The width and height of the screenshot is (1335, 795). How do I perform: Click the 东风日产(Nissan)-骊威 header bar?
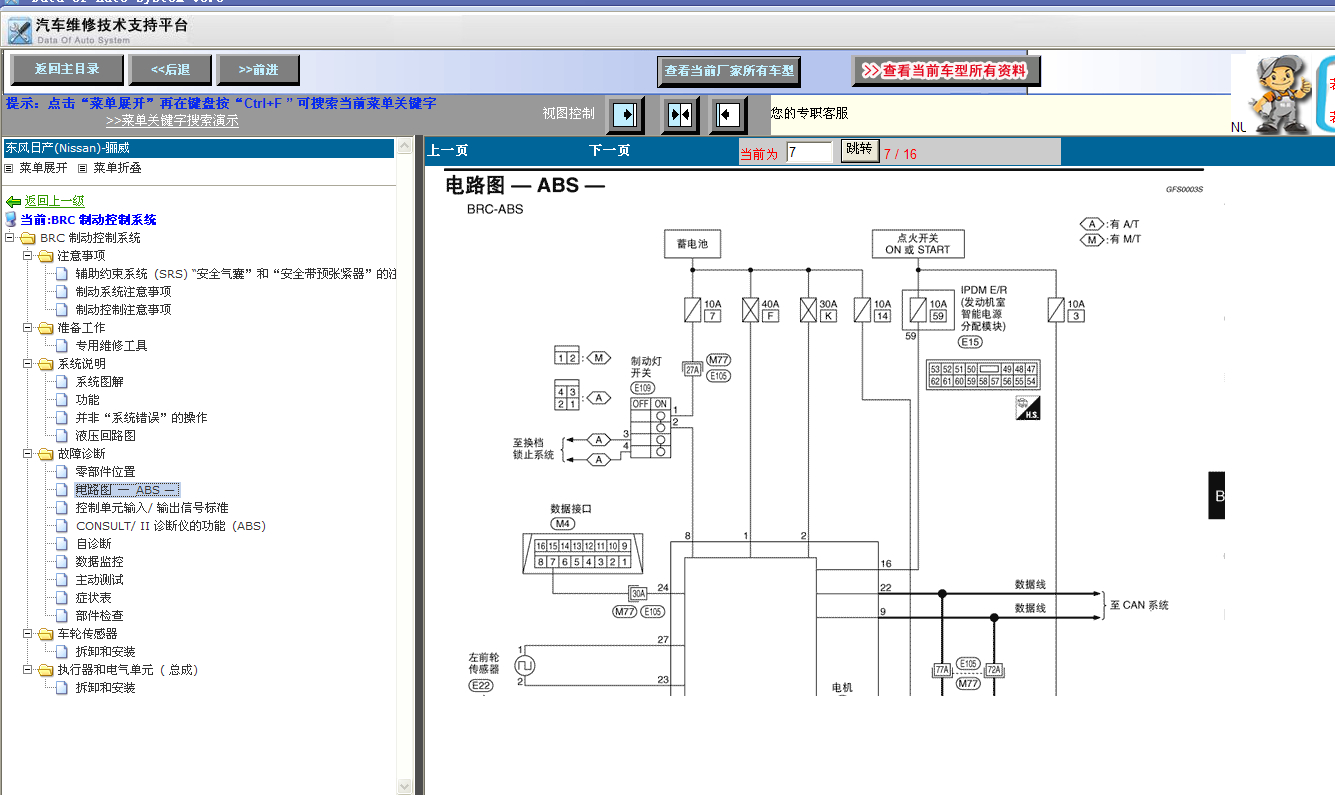(198, 147)
